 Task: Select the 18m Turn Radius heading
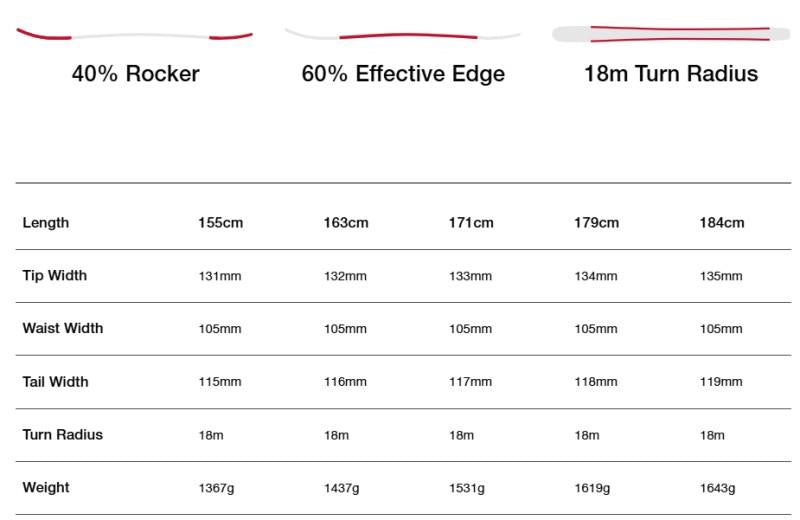671,73
